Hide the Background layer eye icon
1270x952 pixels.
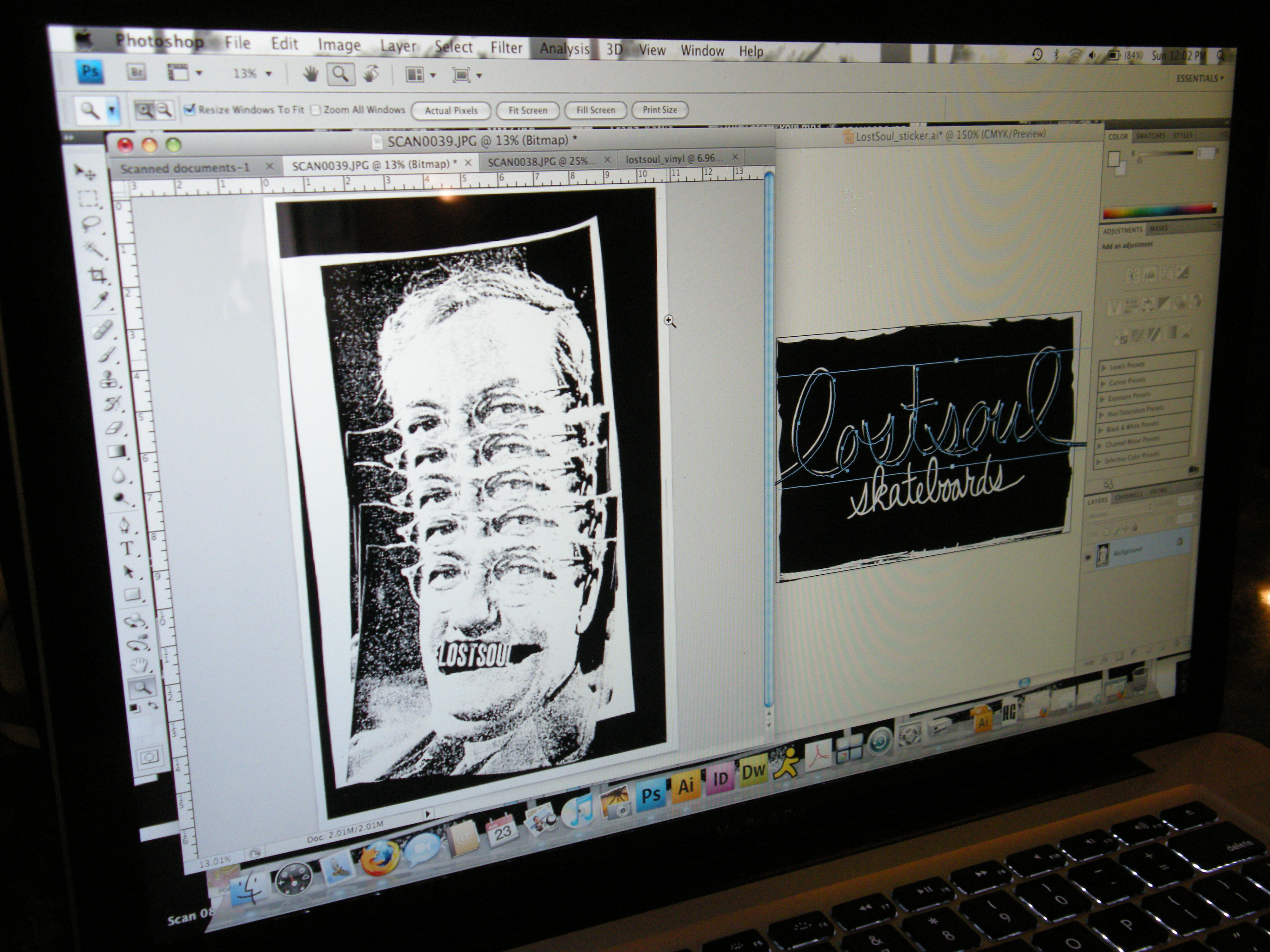tap(1089, 557)
